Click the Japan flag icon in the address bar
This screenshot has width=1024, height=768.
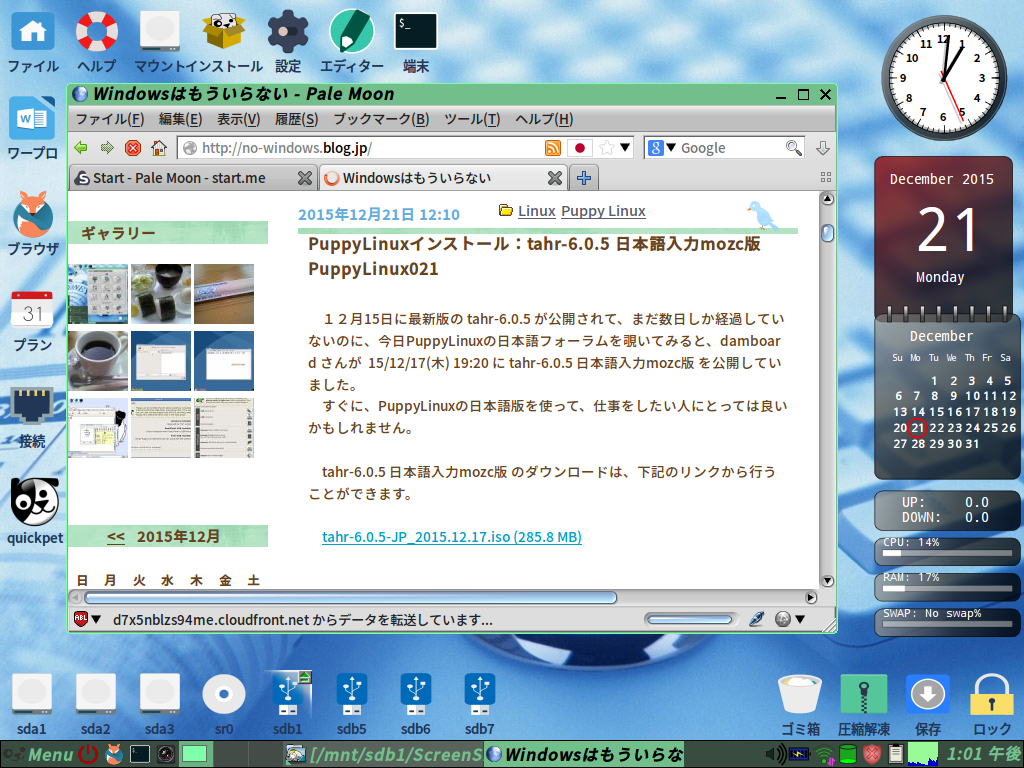click(579, 148)
